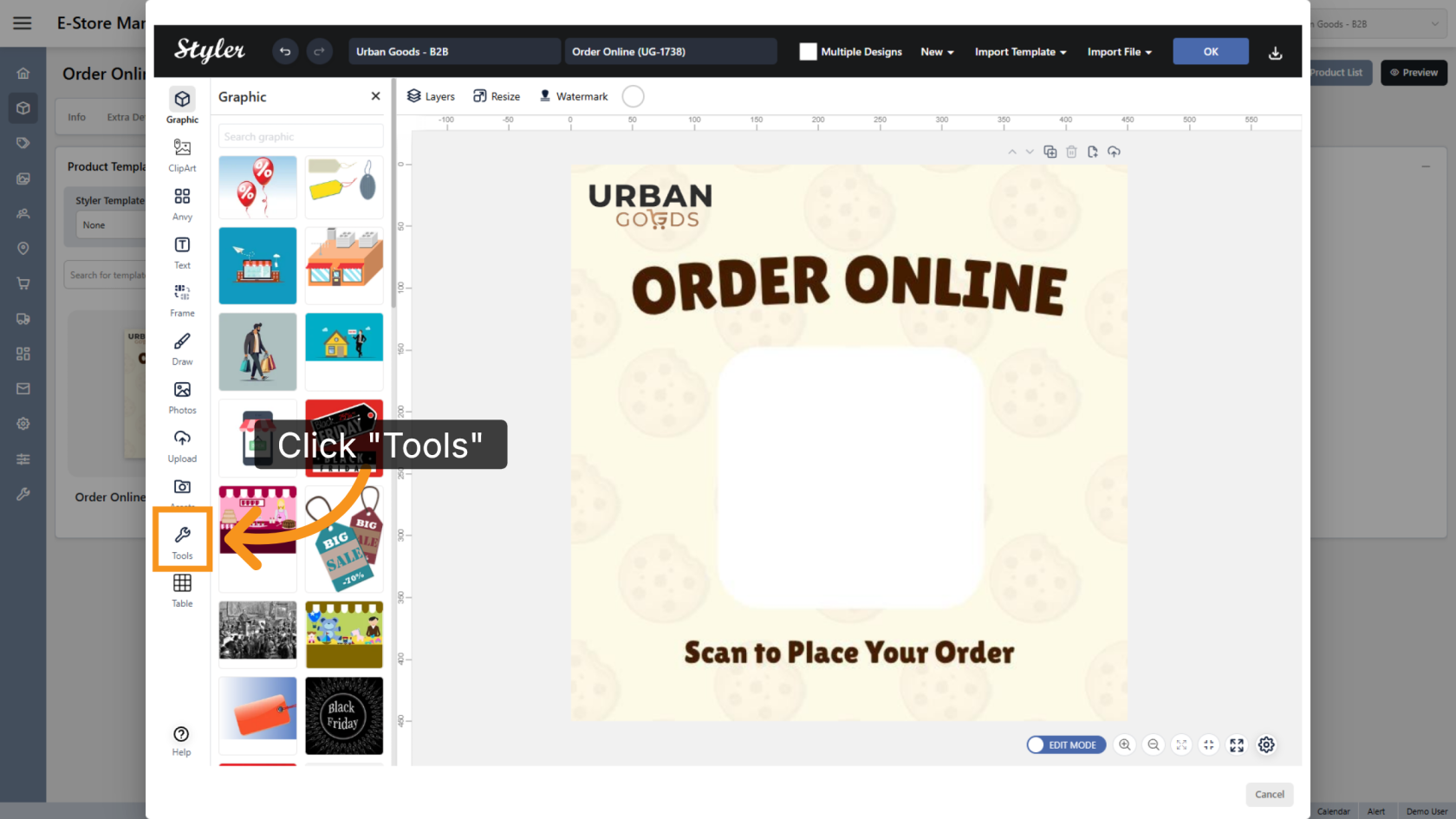Insert the man with shopping bags graphic
This screenshot has height=819, width=1456.
(257, 352)
